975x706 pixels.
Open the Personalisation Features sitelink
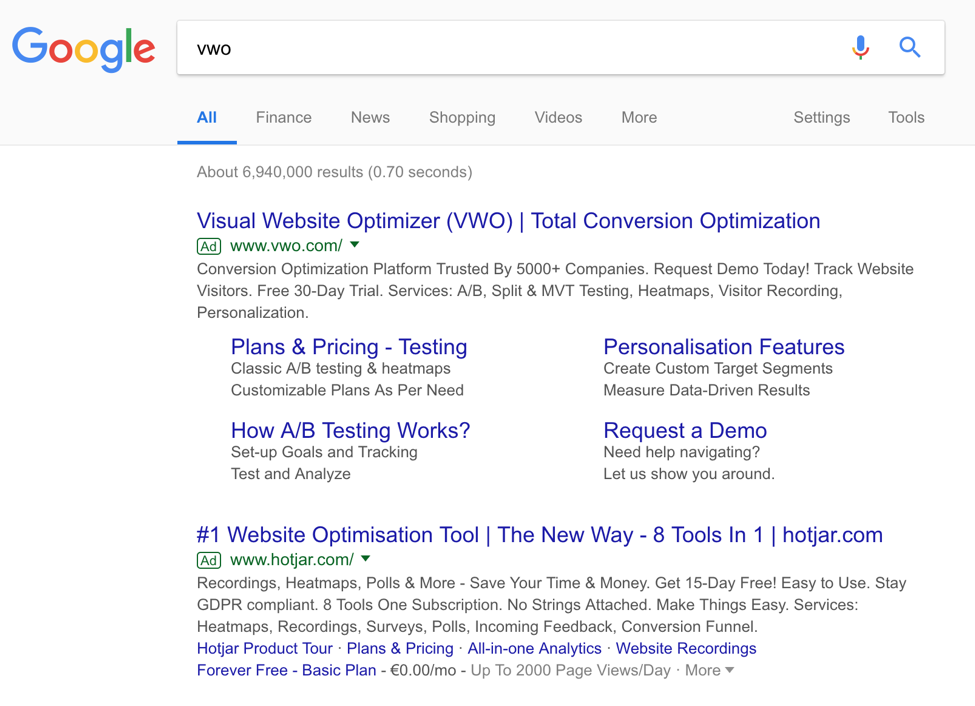coord(724,347)
